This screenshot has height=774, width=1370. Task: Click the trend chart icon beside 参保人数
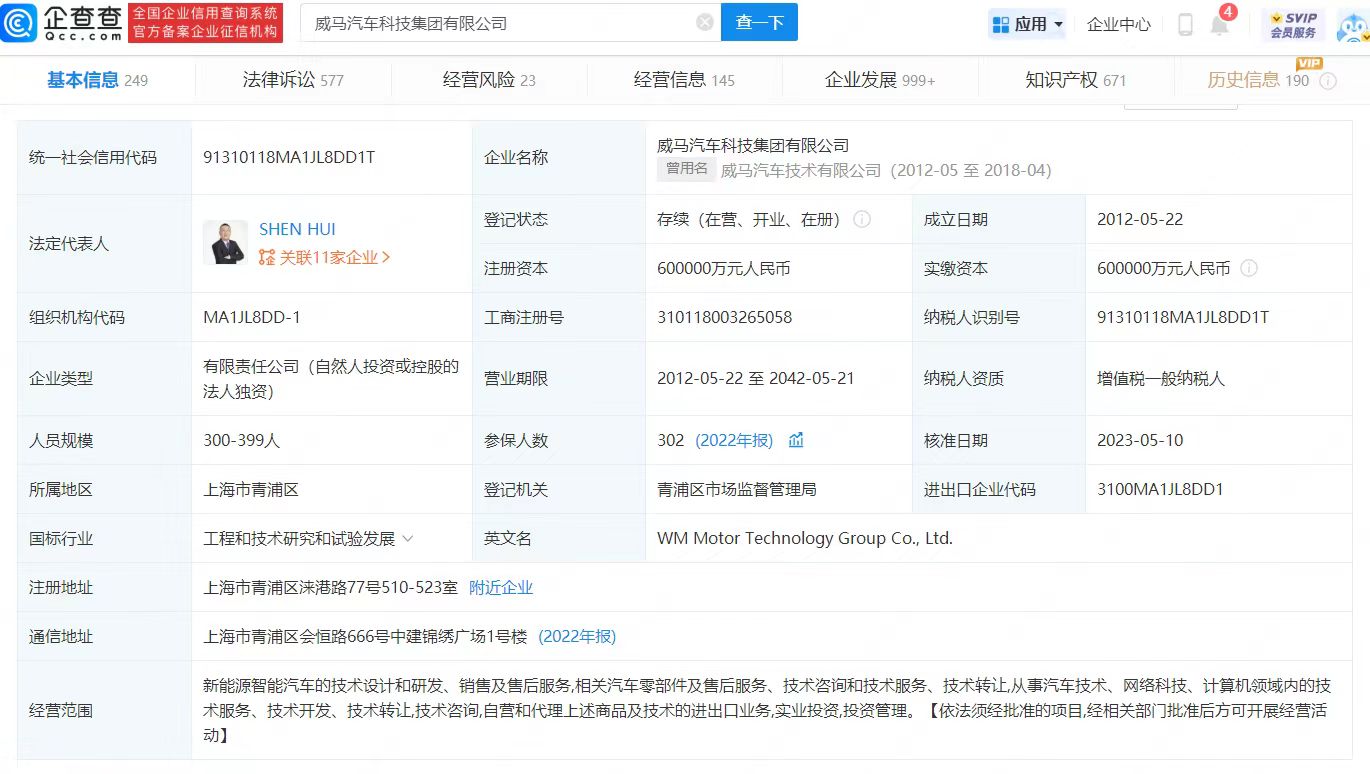point(796,440)
